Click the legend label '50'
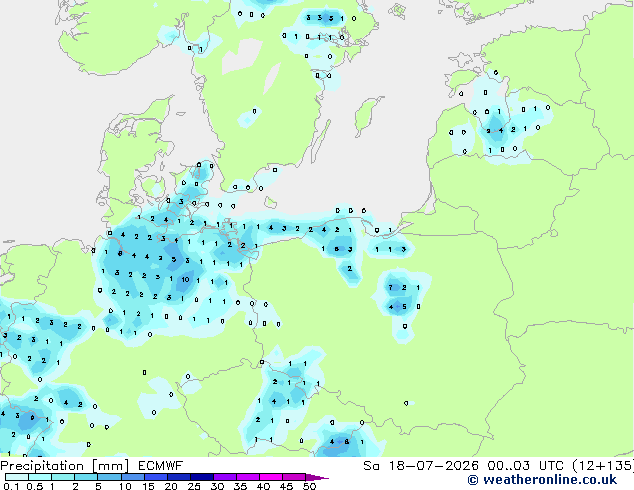 point(309,486)
